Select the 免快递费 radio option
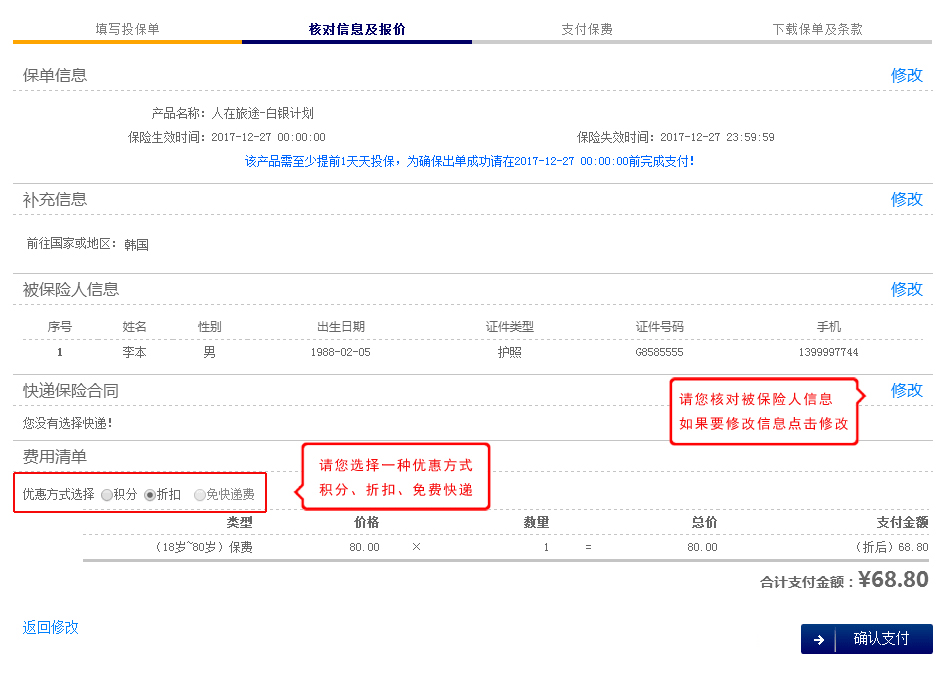The height and width of the screenshot is (686, 949). 200,494
